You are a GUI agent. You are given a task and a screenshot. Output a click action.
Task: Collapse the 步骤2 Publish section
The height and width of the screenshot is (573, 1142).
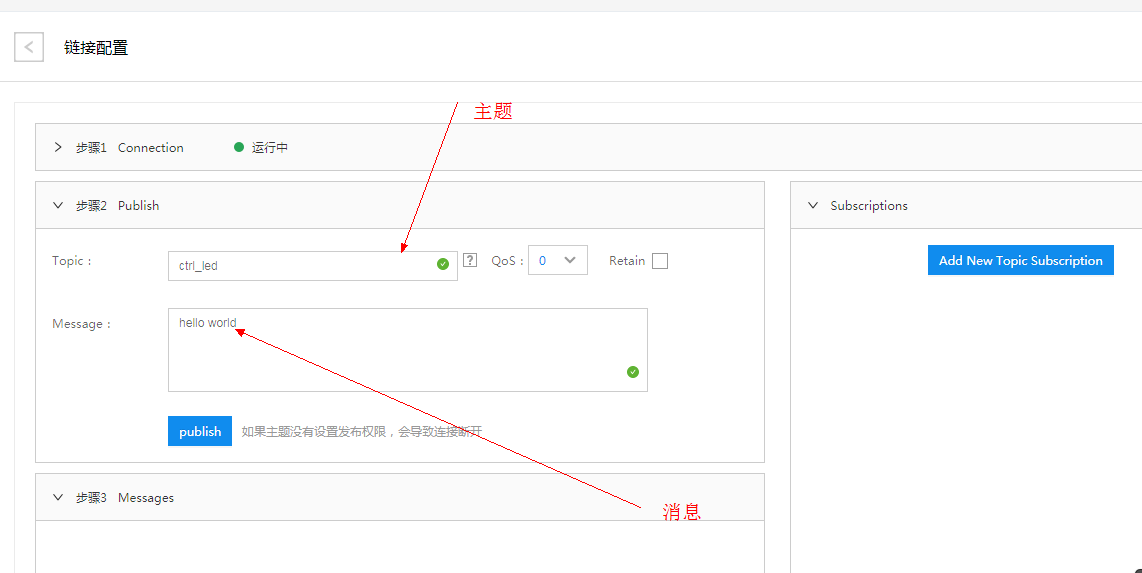pyautogui.click(x=58, y=205)
